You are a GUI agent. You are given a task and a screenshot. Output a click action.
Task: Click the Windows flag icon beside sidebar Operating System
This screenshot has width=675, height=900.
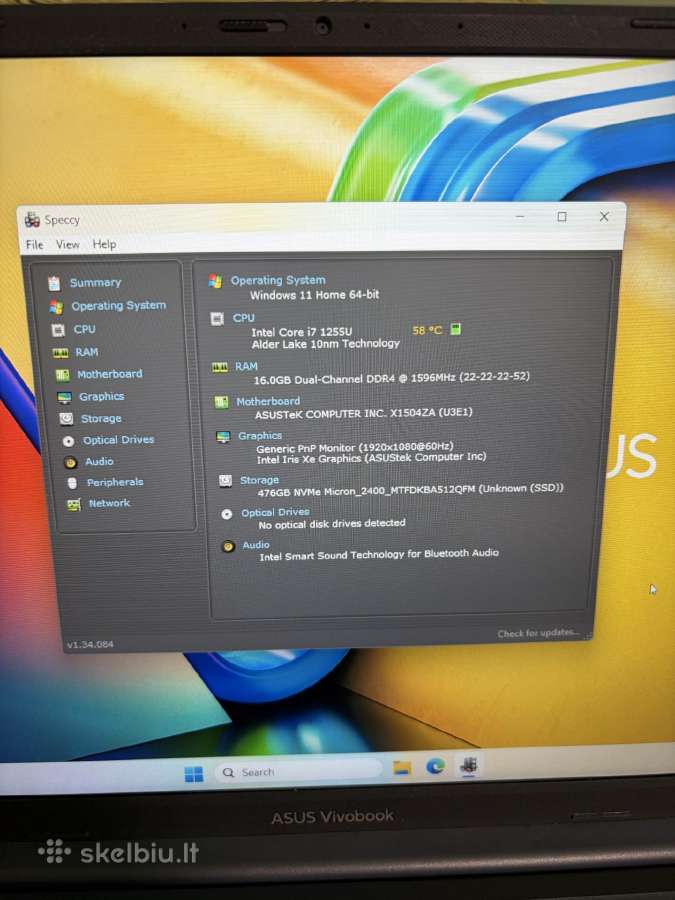click(x=56, y=307)
